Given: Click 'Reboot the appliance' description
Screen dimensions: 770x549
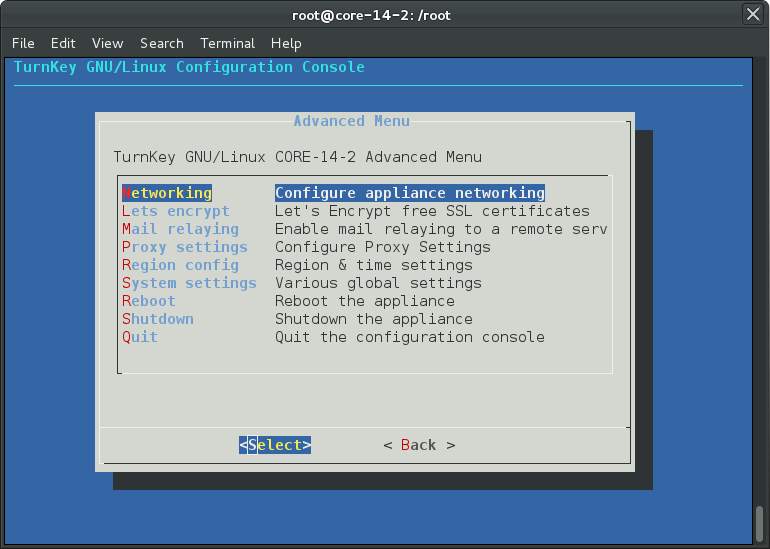Looking at the screenshot, I should [365, 301].
